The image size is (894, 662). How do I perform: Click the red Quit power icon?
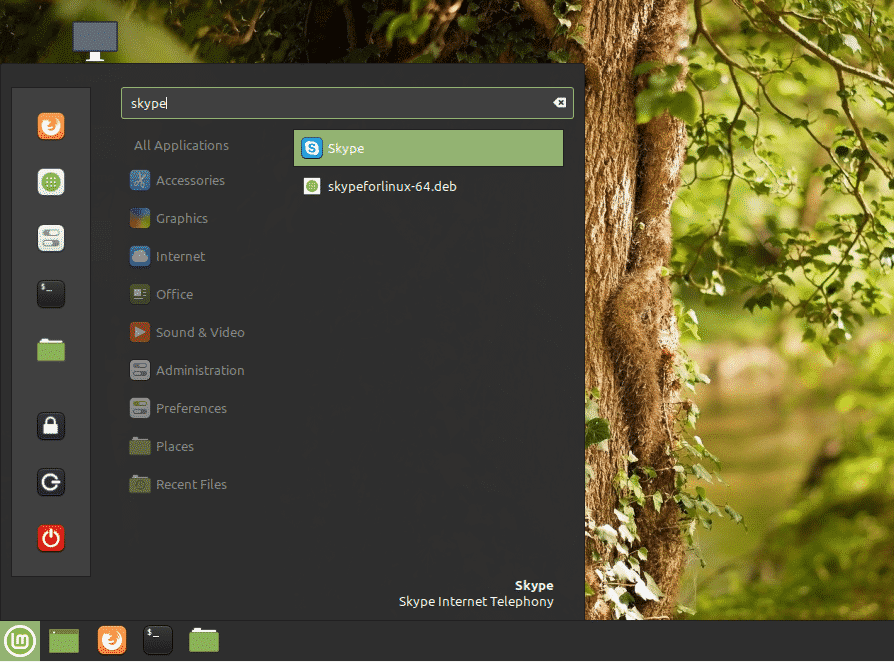coord(51,538)
